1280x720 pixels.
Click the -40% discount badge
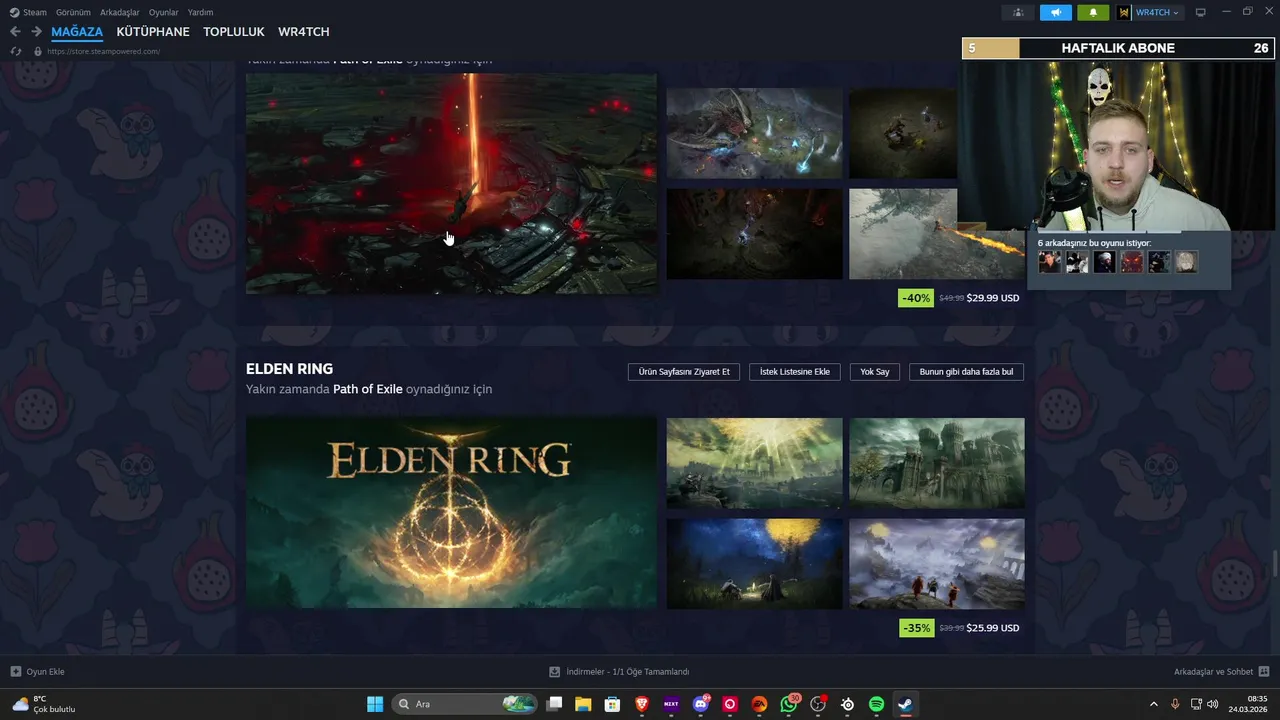(x=916, y=298)
